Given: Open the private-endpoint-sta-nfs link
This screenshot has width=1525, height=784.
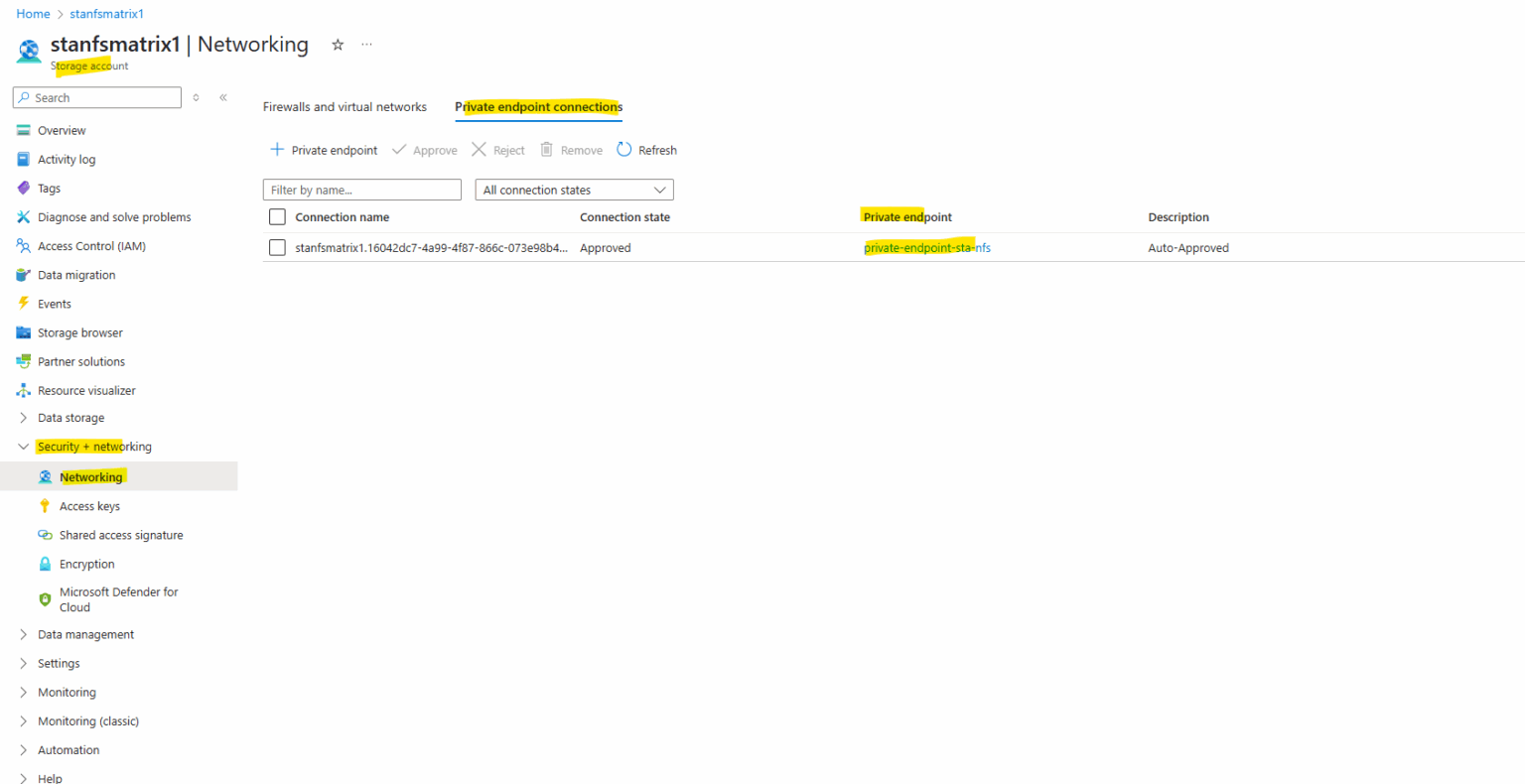Looking at the screenshot, I should coord(926,247).
